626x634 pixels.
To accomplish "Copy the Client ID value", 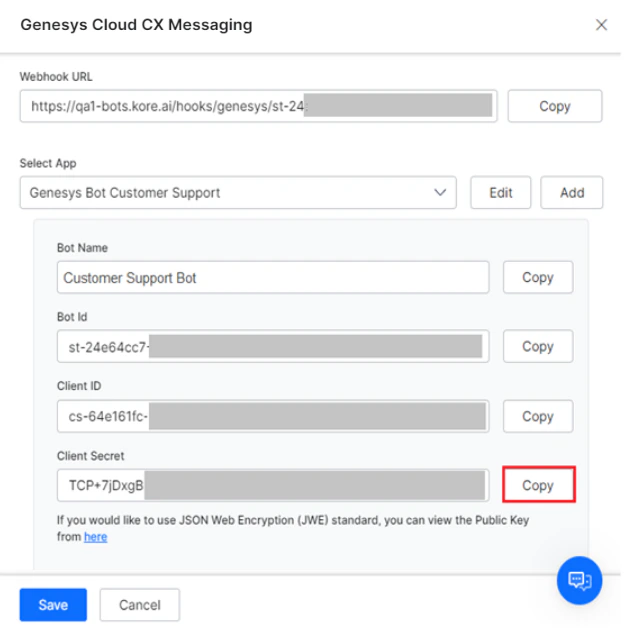I will tap(538, 416).
